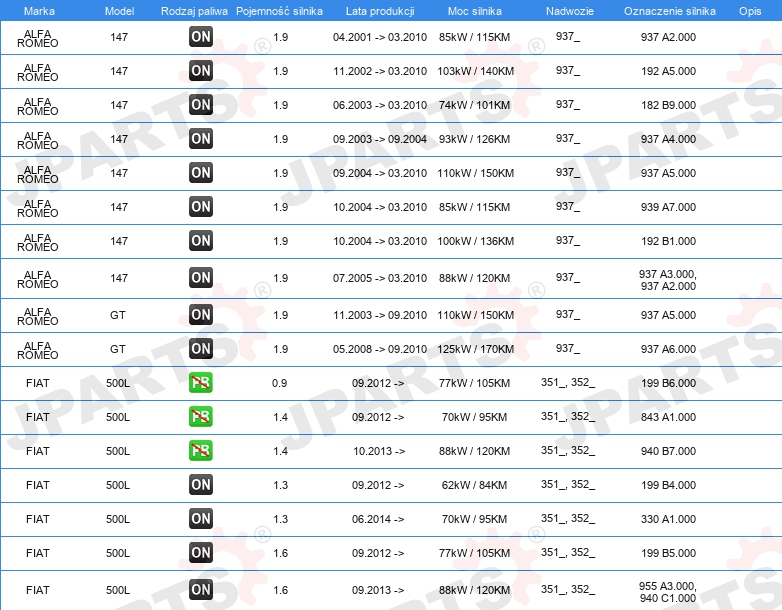Click the ON diesel icon in the 199 B4.000 row
The width and height of the screenshot is (782, 610).
pos(201,485)
